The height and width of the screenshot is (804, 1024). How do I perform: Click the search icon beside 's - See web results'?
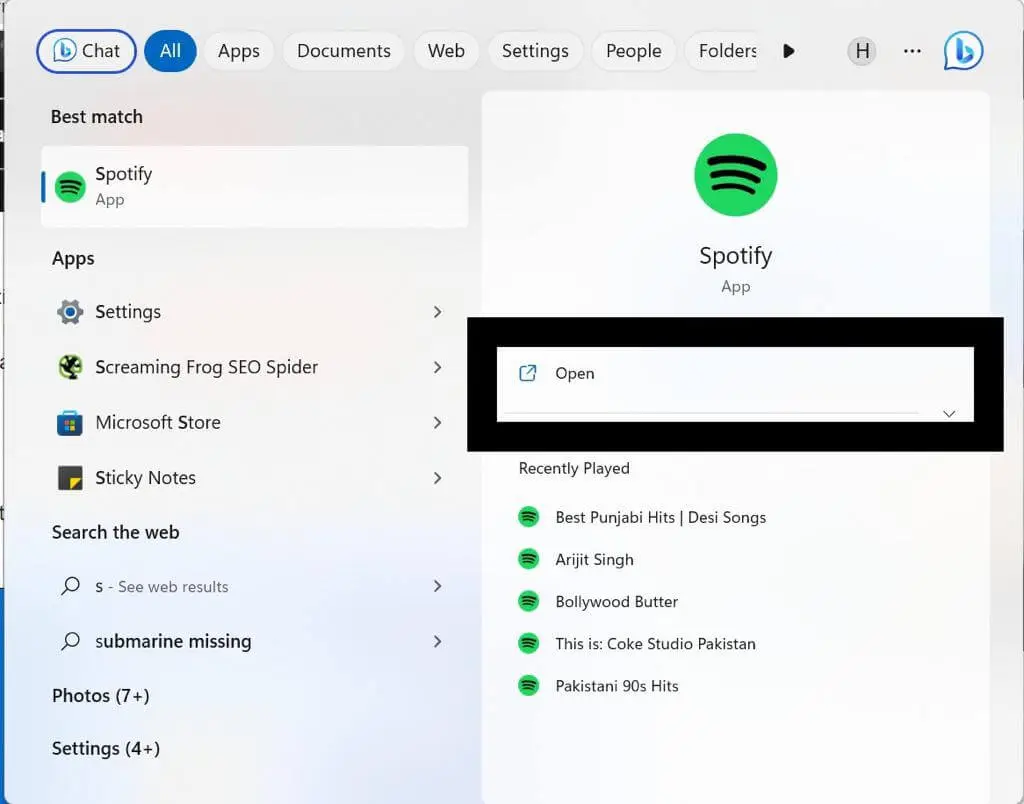(70, 586)
